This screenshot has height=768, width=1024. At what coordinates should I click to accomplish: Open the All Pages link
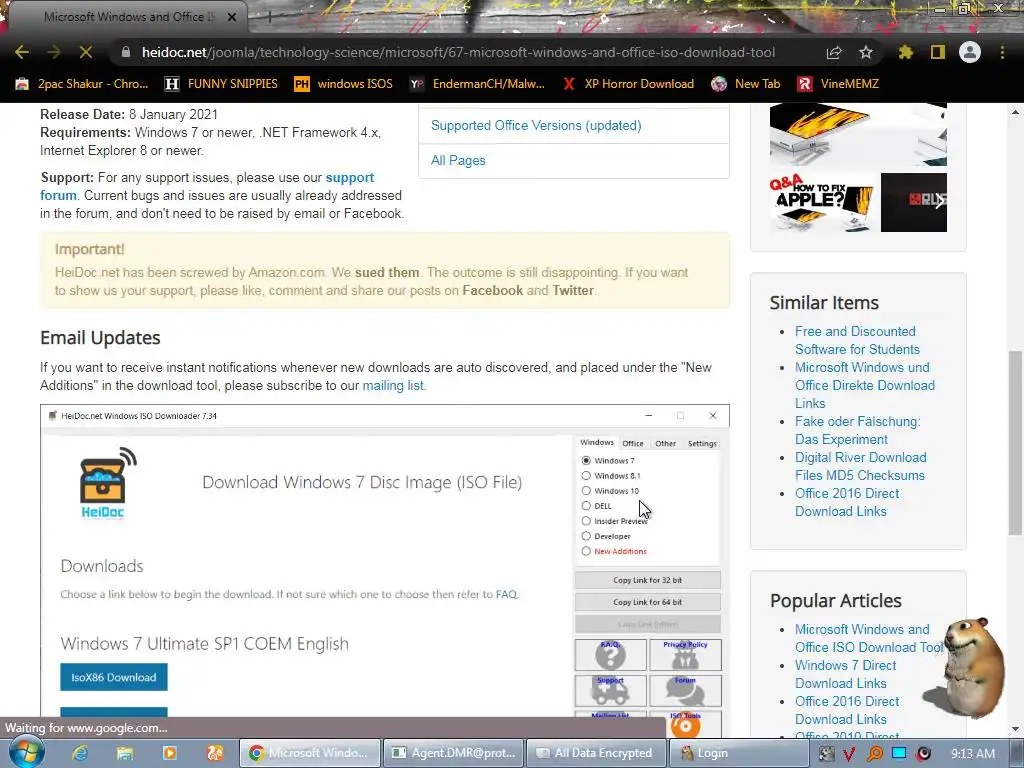tap(458, 161)
